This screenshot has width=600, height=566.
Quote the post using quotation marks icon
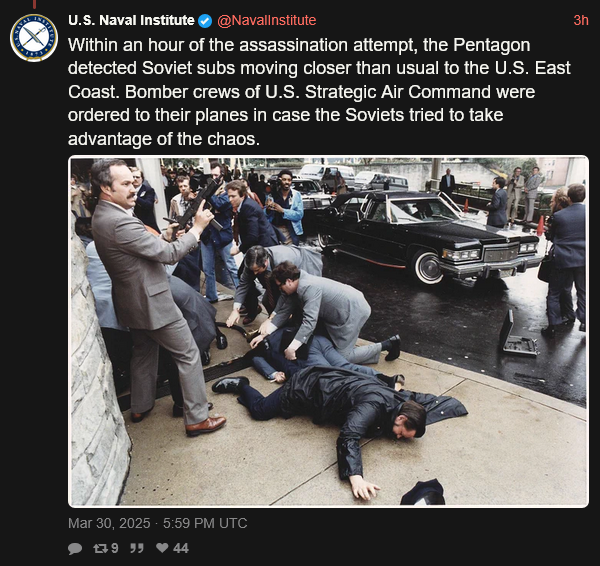pos(137,548)
